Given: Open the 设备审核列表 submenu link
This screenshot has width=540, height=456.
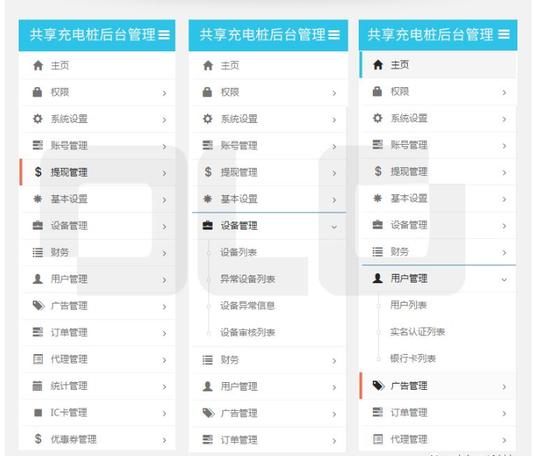Looking at the screenshot, I should coord(247,332).
